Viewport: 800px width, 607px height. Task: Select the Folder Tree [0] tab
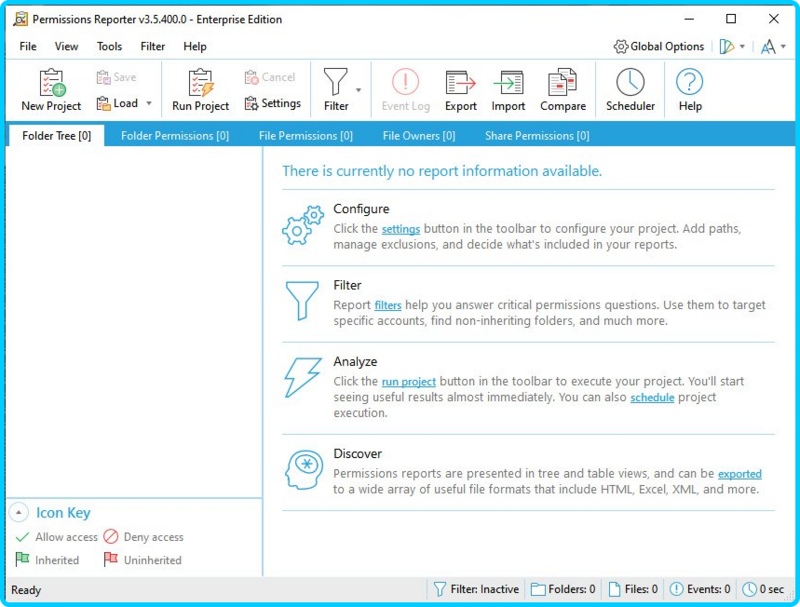pyautogui.click(x=57, y=136)
